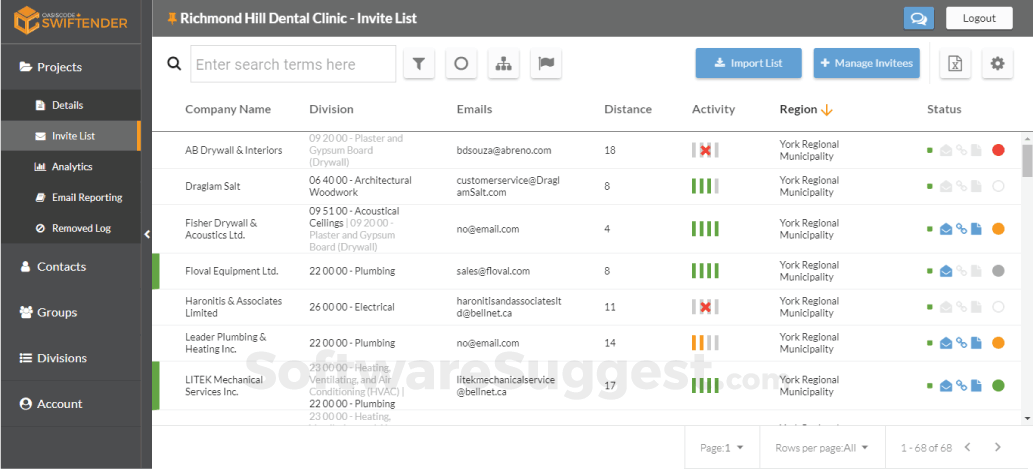Click the scrollbar down arrow
Screen dimensions: 1033x469
click(1027, 418)
